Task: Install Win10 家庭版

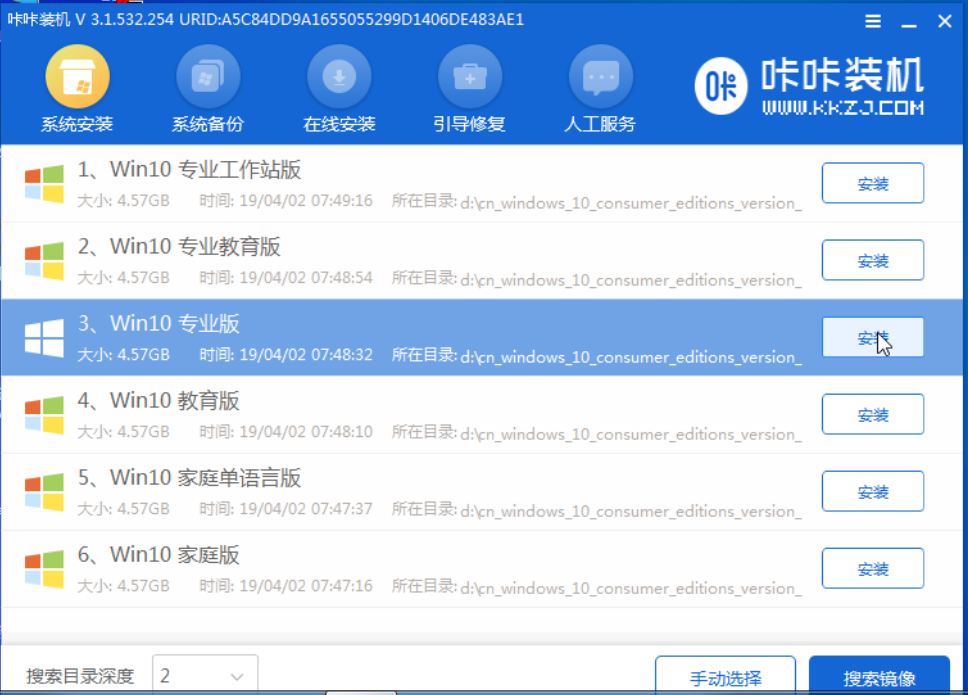Action: 872,569
